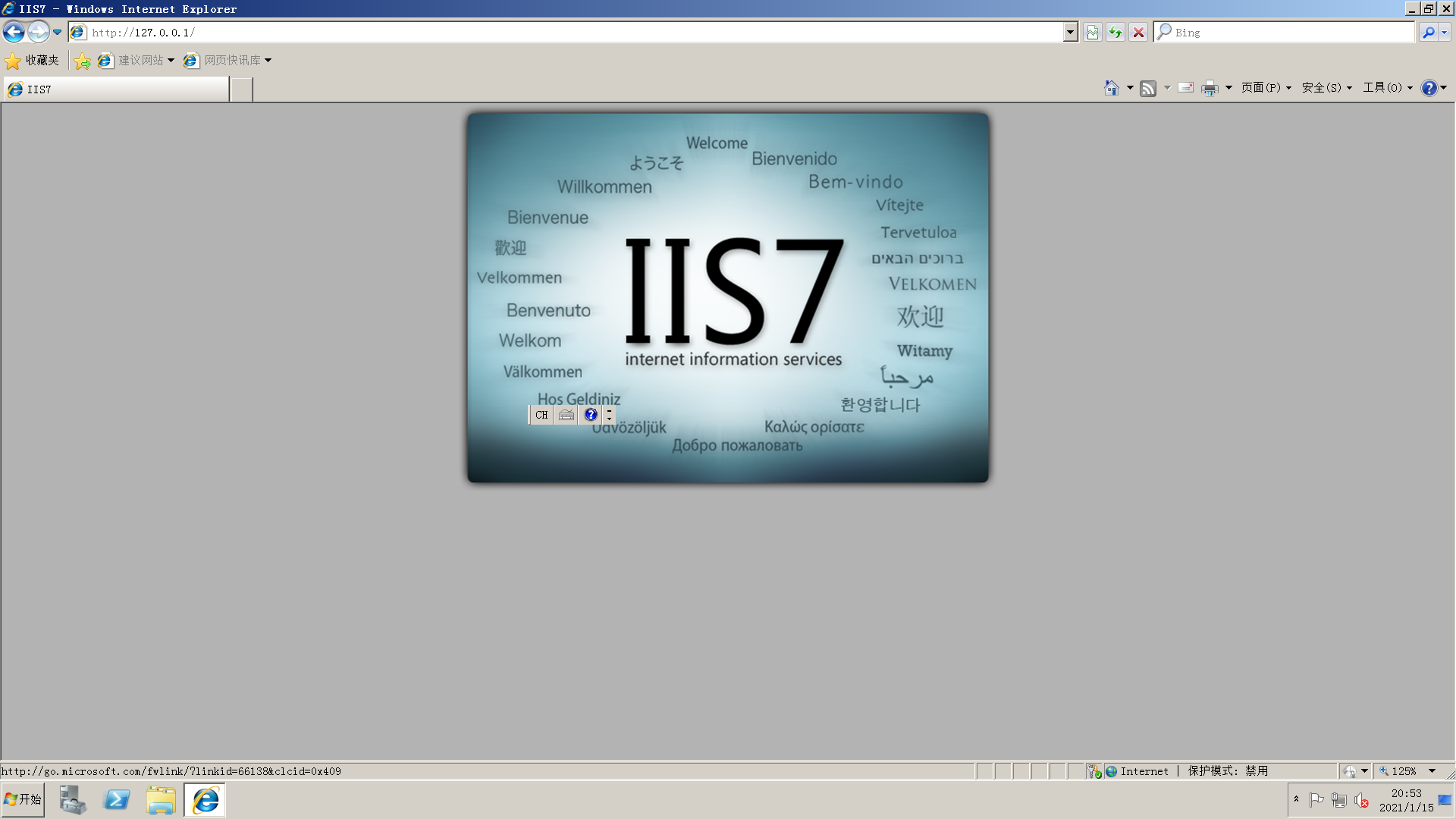
Task: Open the 页面(P) menu
Action: 1265,88
